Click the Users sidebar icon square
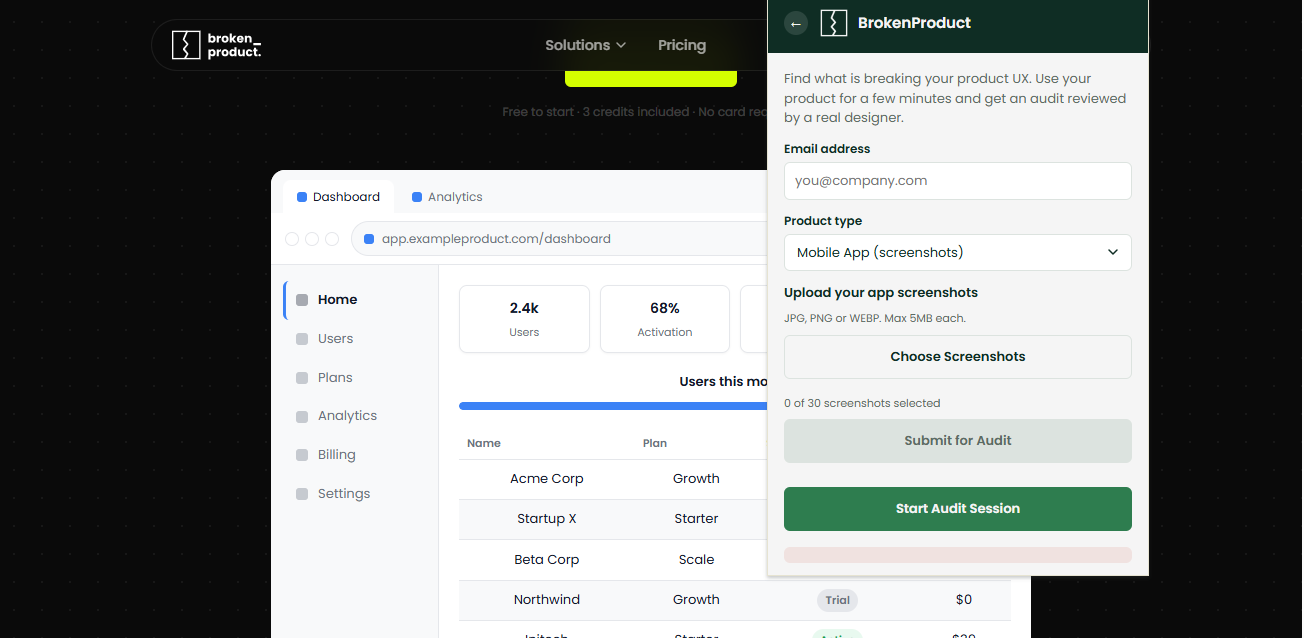 click(302, 339)
